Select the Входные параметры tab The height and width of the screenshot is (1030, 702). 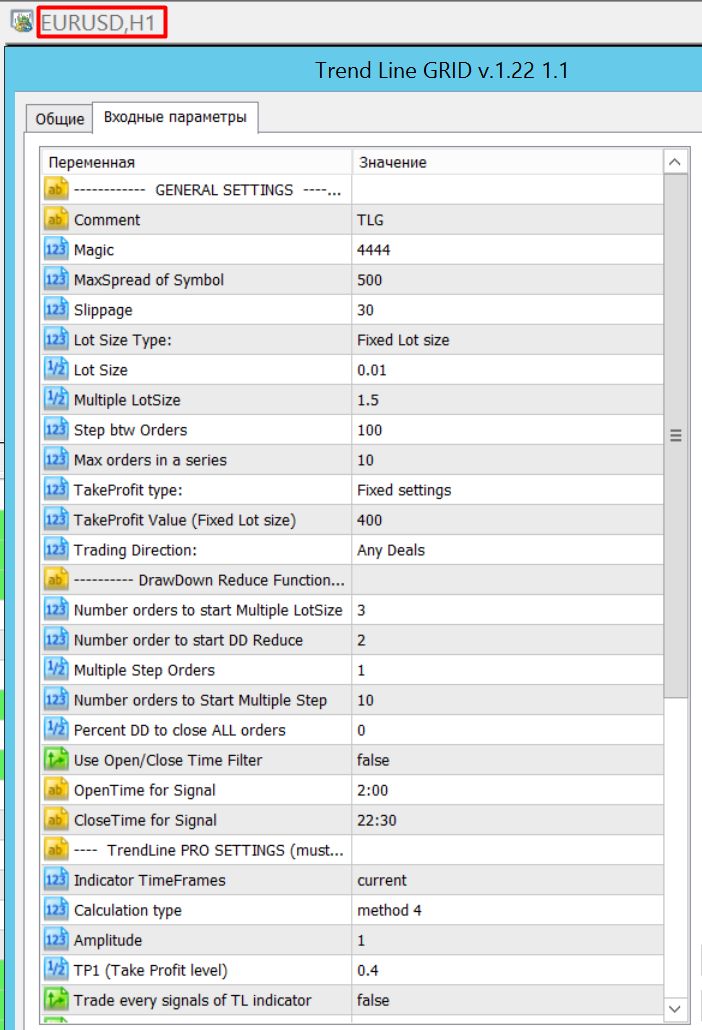tap(175, 117)
